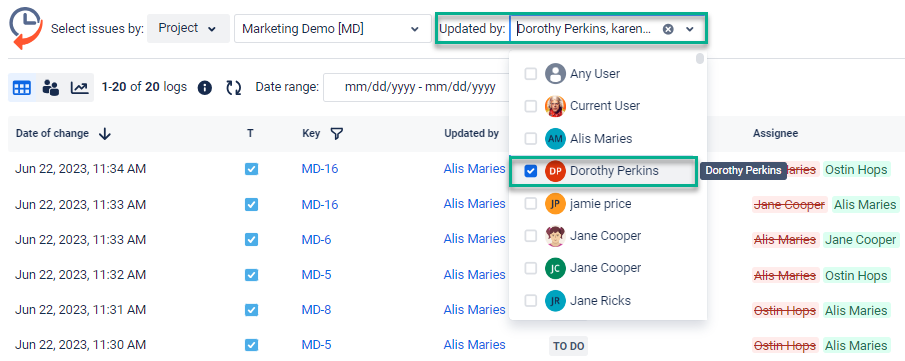The image size is (905, 361).
Task: Clear the Updated by selection with the X icon
Action: (668, 29)
